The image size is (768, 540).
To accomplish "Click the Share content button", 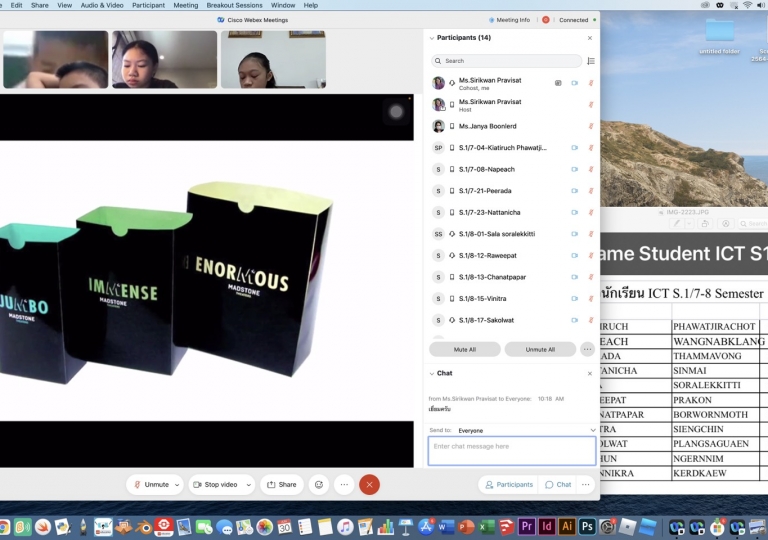I will [282, 485].
